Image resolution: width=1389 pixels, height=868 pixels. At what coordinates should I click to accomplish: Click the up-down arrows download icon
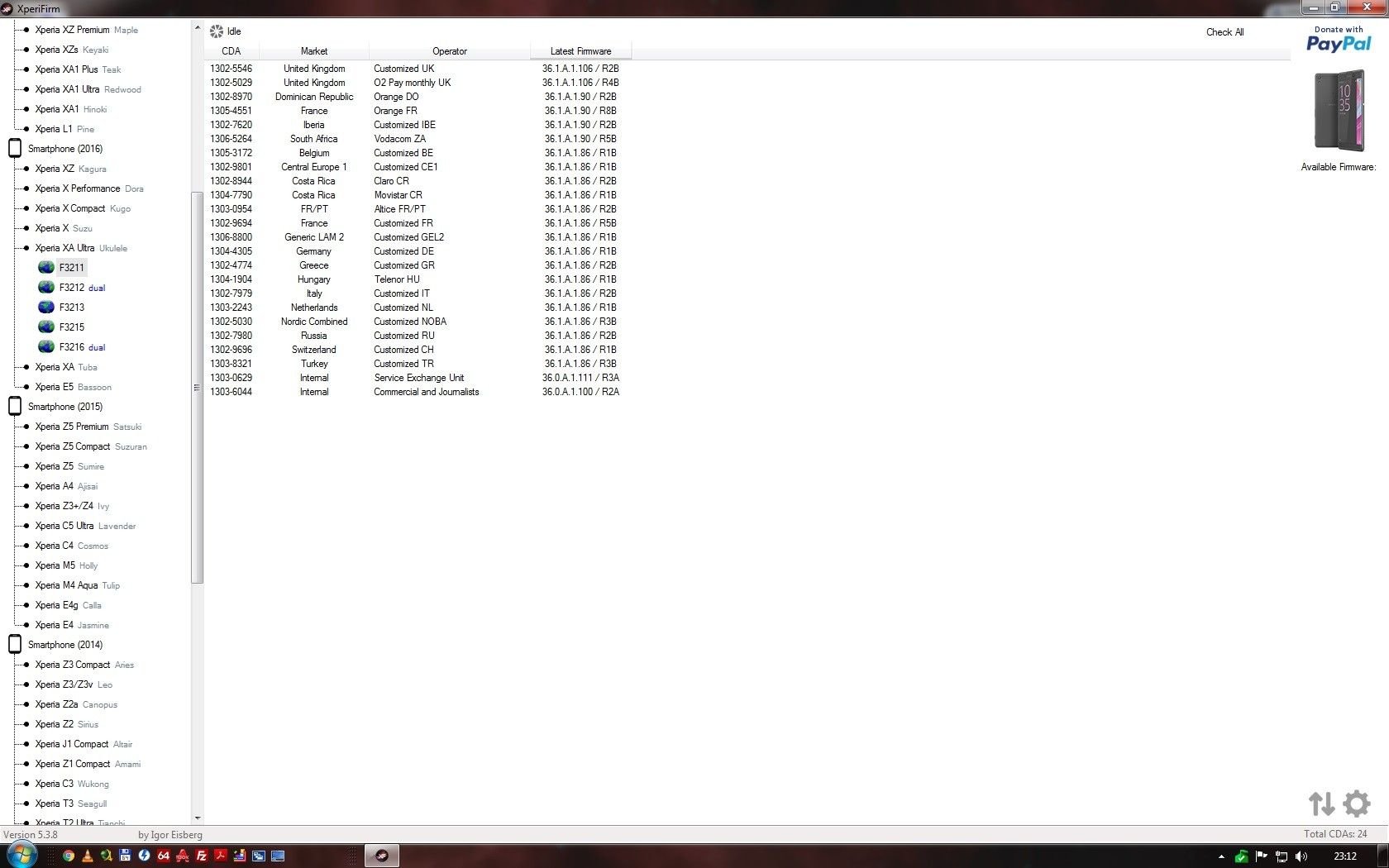click(x=1321, y=804)
